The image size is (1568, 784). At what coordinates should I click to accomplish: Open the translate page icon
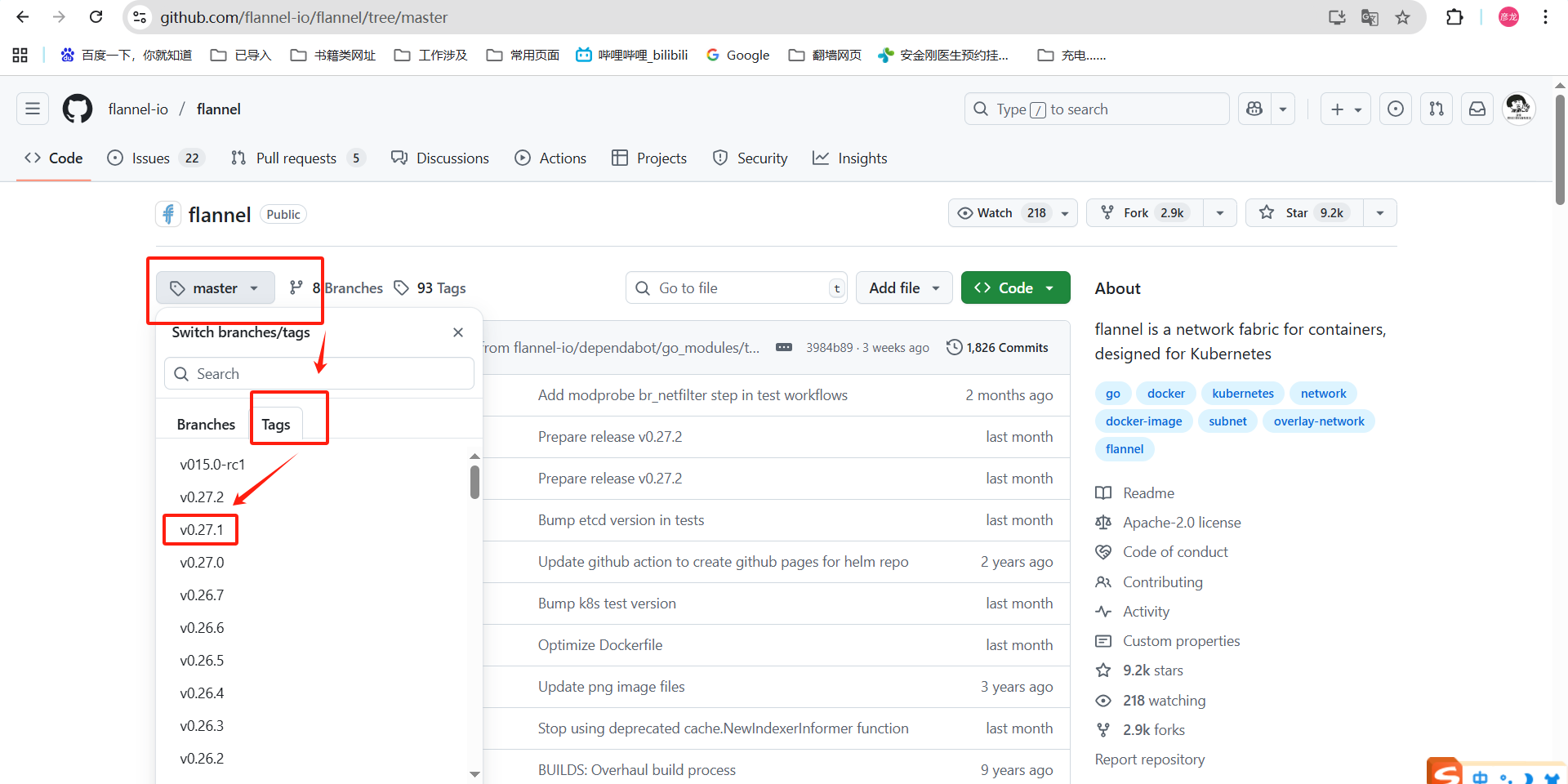(1370, 17)
